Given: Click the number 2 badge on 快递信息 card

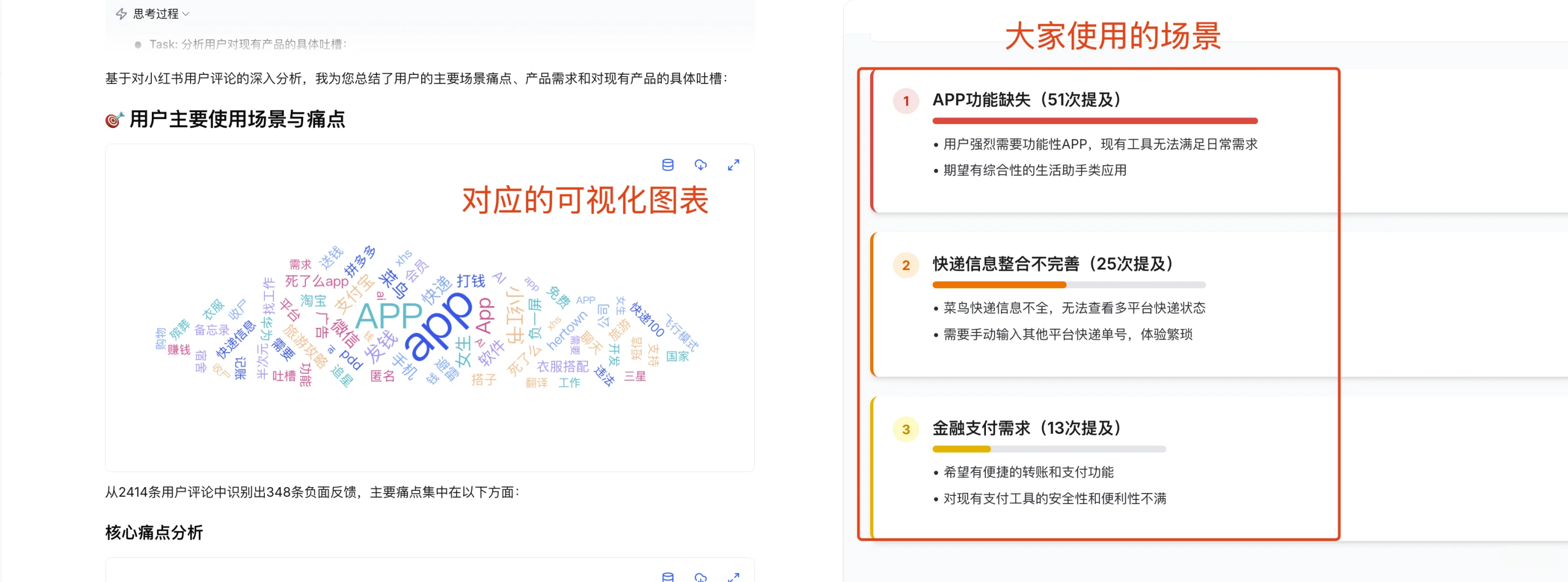Looking at the screenshot, I should point(906,265).
